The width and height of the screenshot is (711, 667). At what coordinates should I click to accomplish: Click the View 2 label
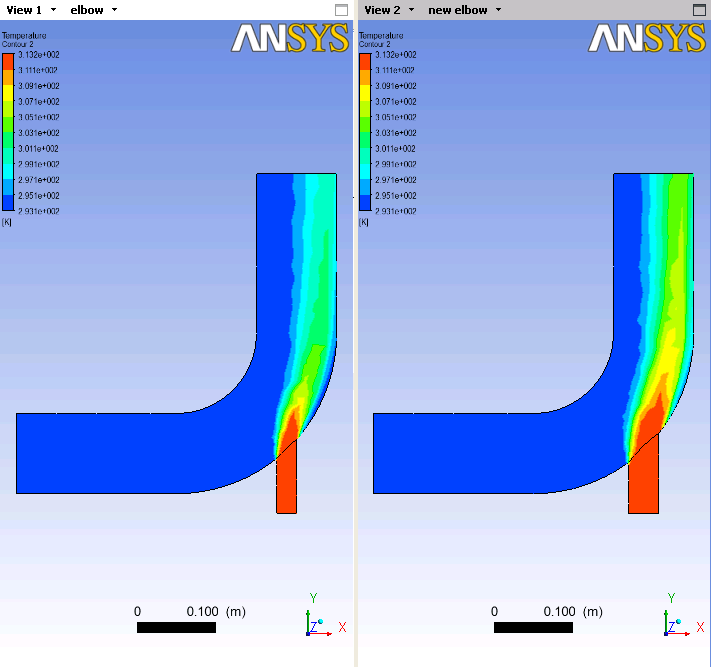point(382,10)
